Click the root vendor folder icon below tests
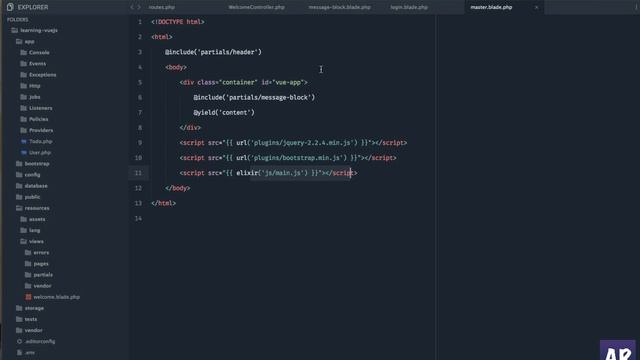Image resolution: width=640 pixels, height=360 pixels. coord(19,330)
